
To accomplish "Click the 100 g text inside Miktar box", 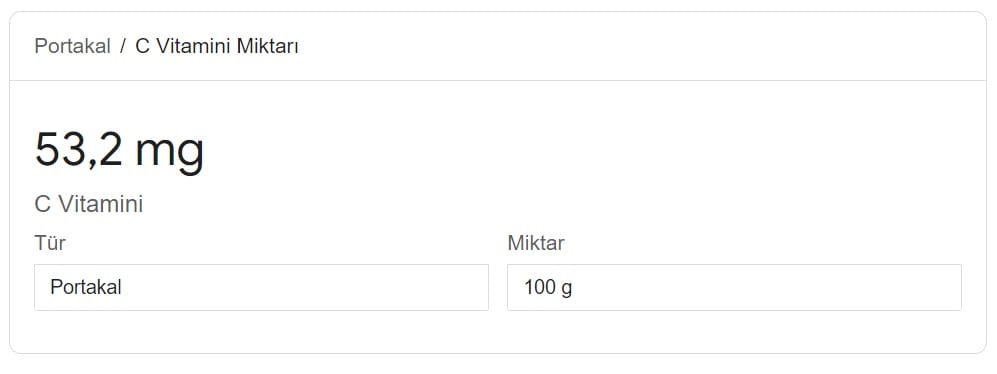I will (548, 288).
